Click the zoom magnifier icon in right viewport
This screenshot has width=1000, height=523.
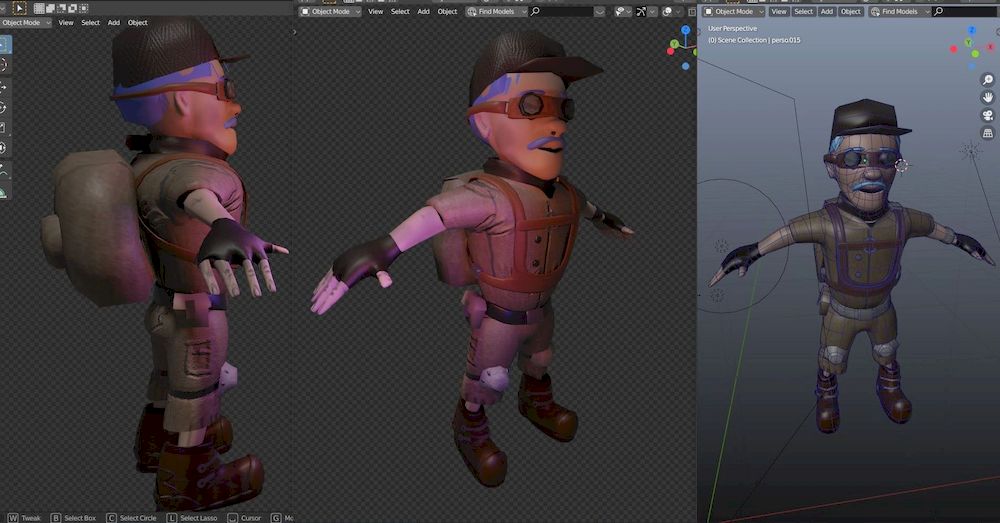coord(987,81)
